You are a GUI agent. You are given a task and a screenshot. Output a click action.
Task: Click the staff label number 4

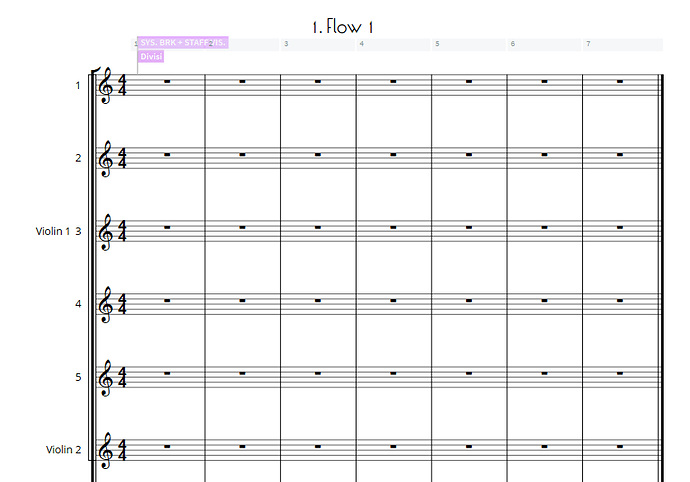tap(78, 303)
